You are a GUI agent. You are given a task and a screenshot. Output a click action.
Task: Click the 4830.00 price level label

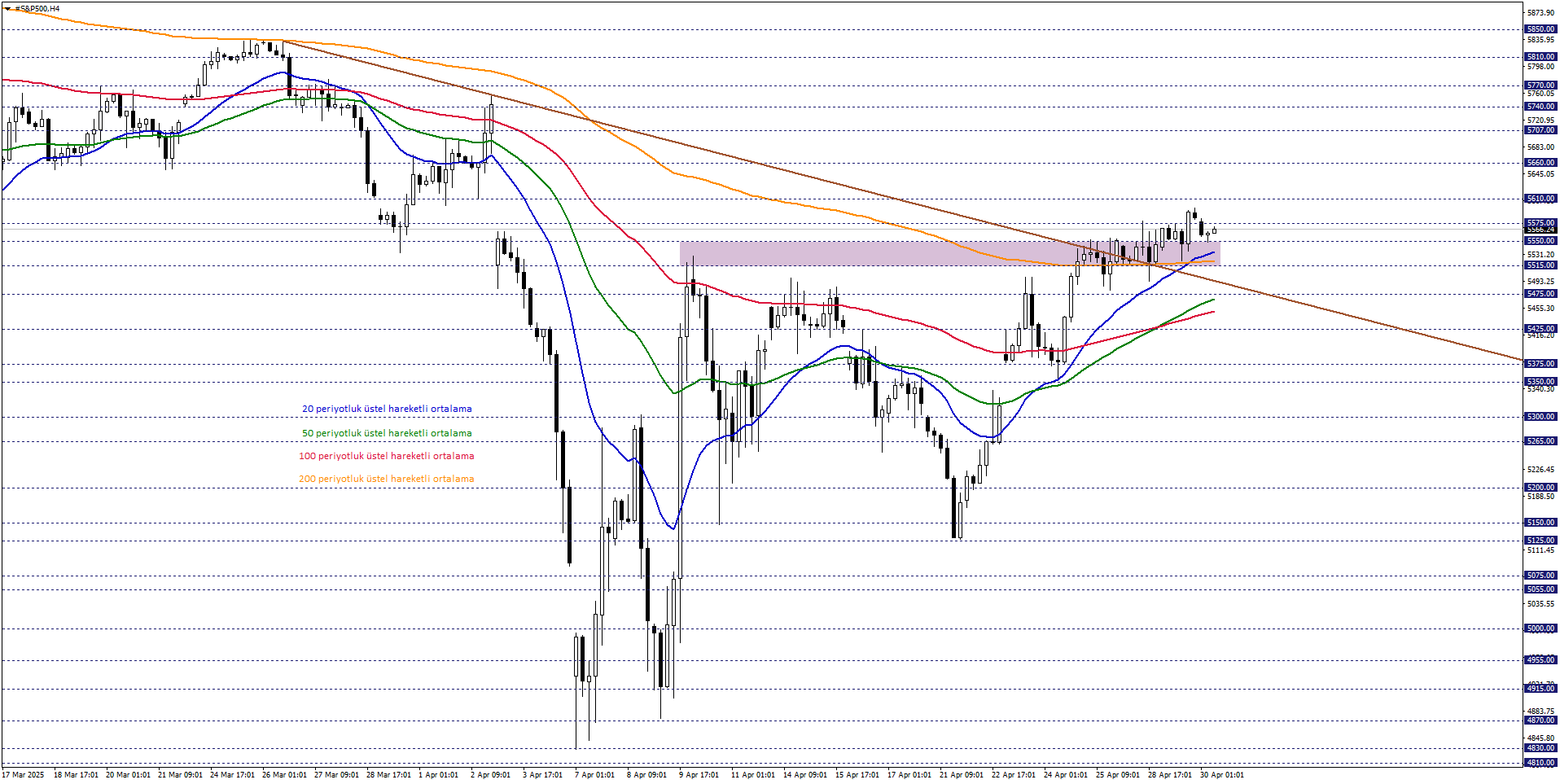[x=1540, y=748]
